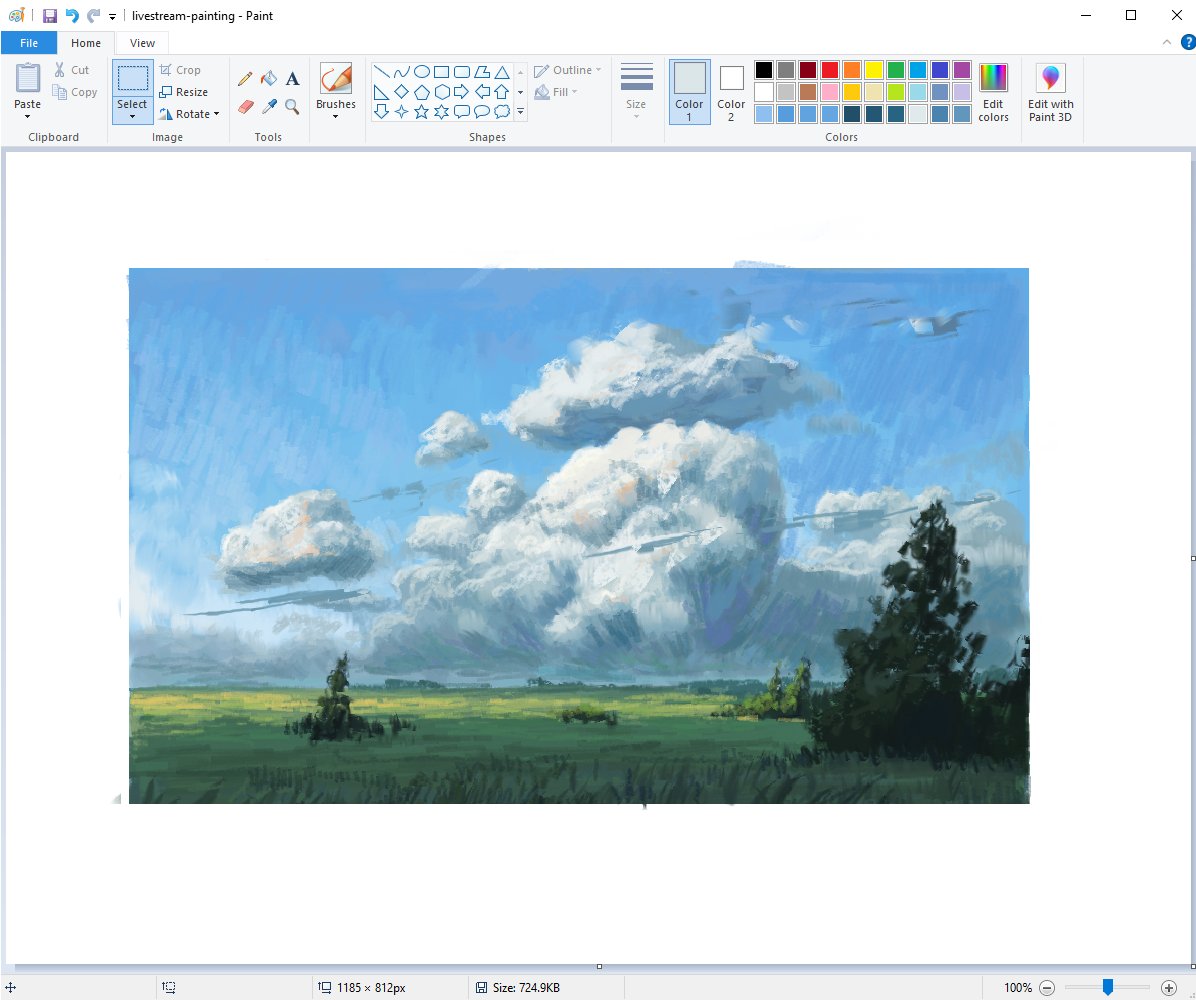This screenshot has width=1196, height=1000.
Task: Pick the purple color swatch
Action: [x=963, y=70]
